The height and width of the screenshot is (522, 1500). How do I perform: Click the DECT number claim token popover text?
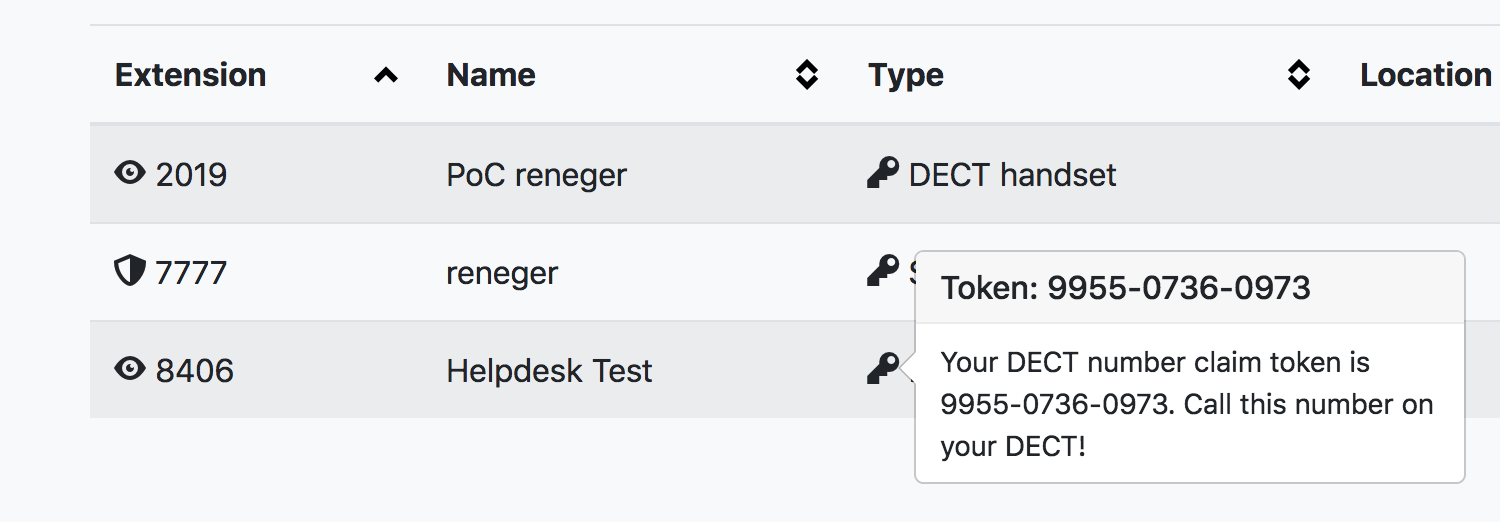(x=1187, y=404)
